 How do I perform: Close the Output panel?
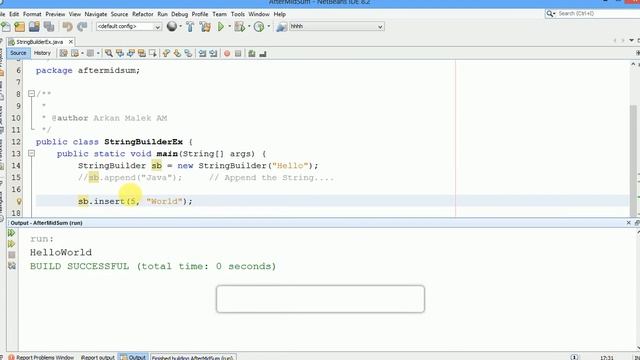[x=629, y=223]
